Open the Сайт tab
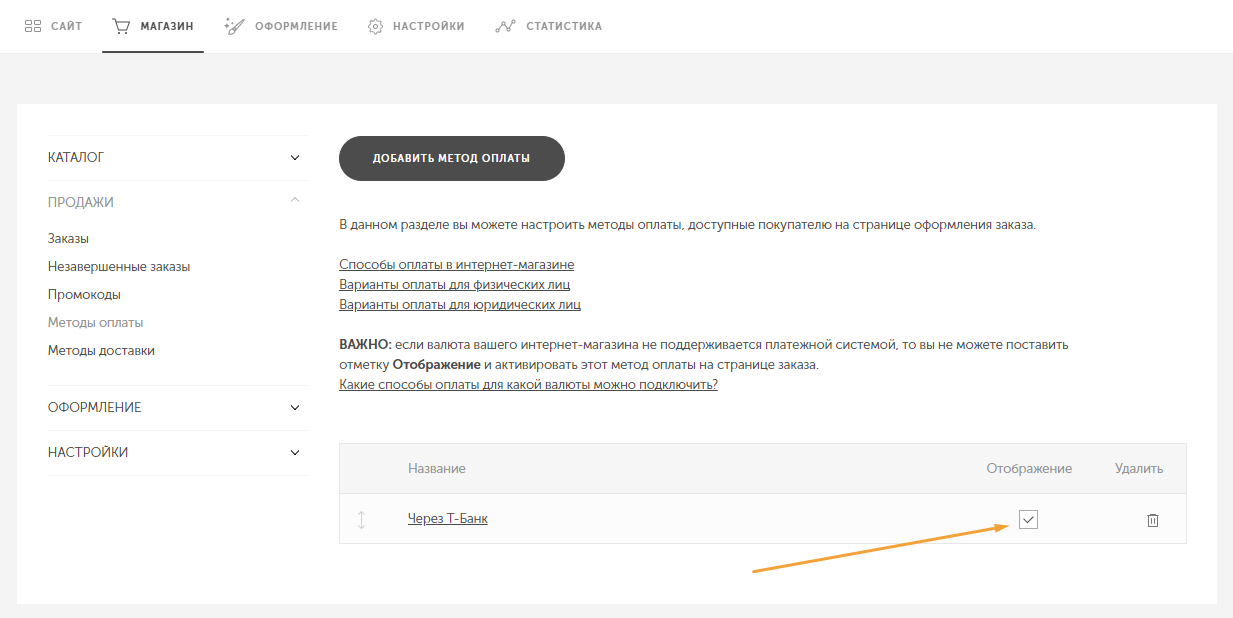Image resolution: width=1233 pixels, height=618 pixels. [x=53, y=26]
